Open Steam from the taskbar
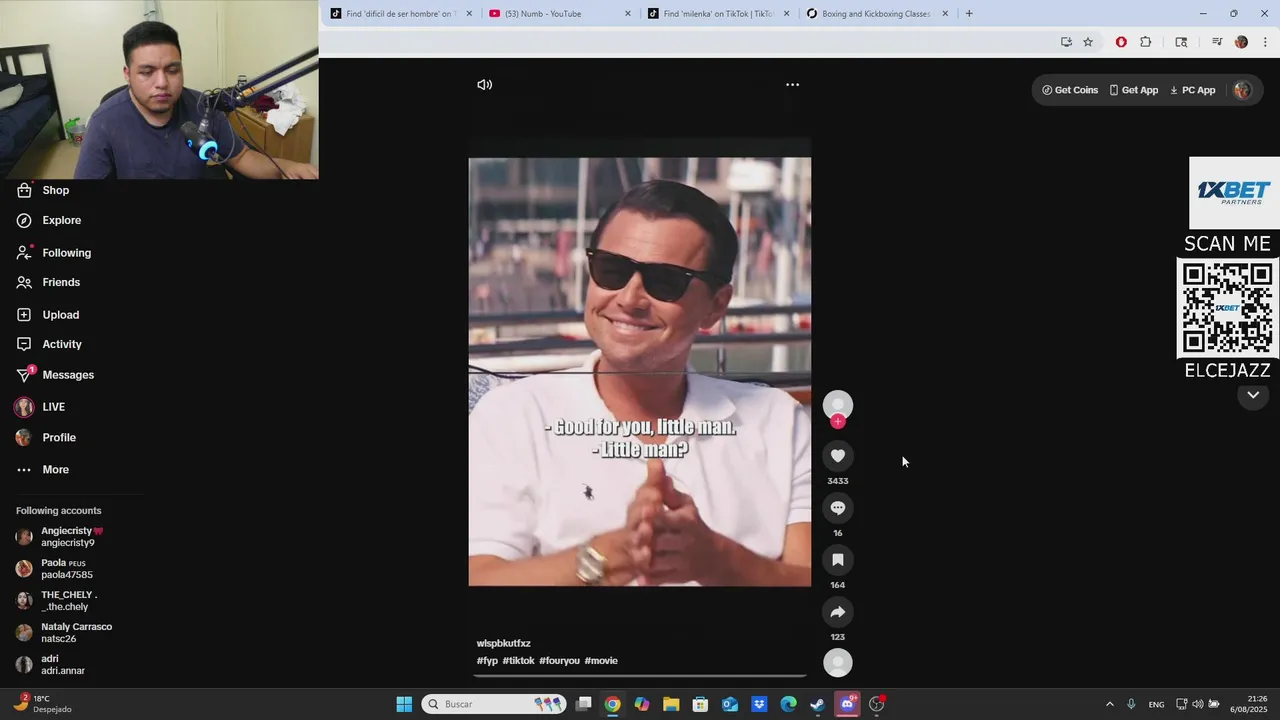The height and width of the screenshot is (720, 1280). (x=817, y=704)
